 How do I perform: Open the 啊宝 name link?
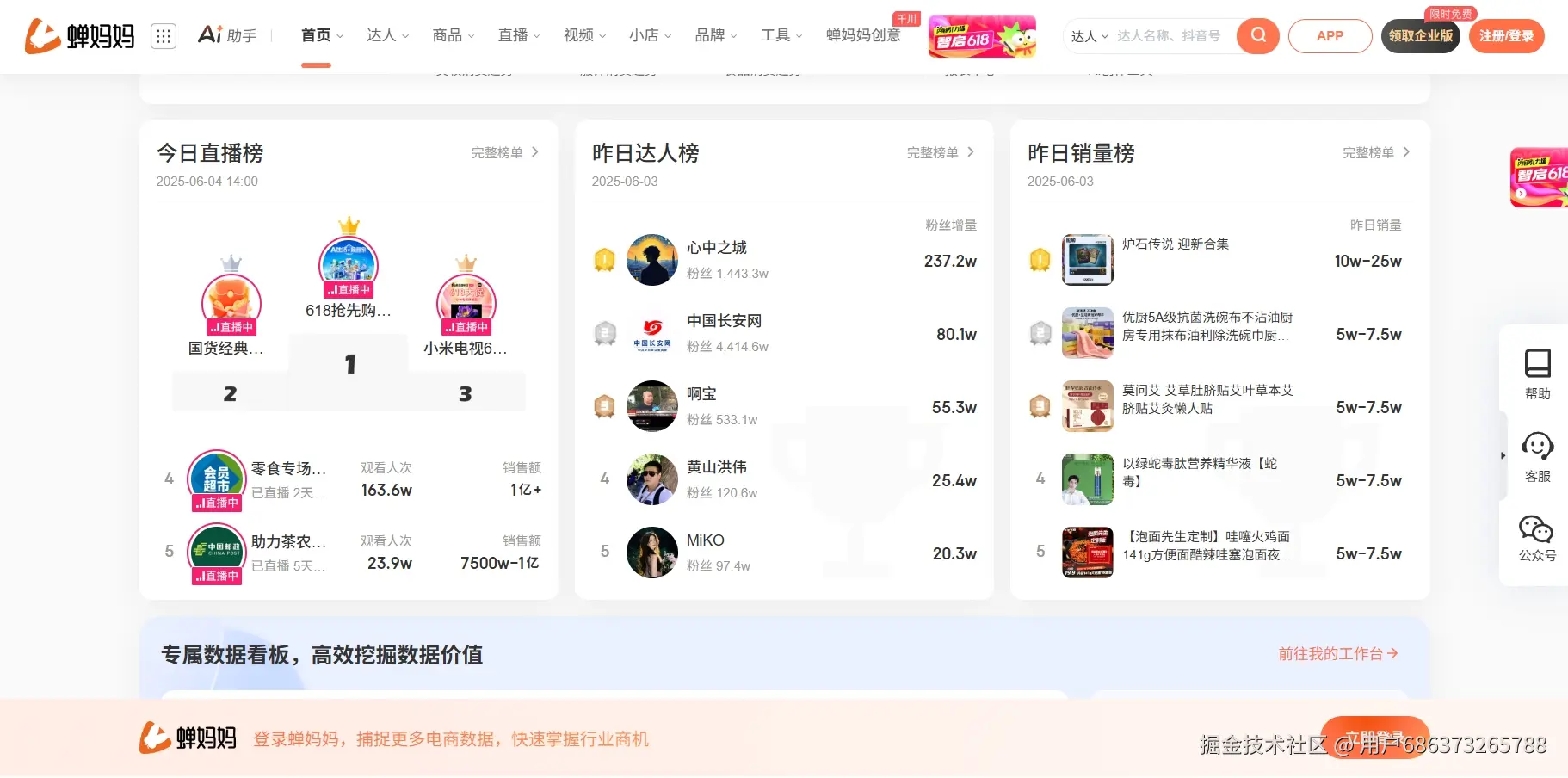click(x=701, y=394)
